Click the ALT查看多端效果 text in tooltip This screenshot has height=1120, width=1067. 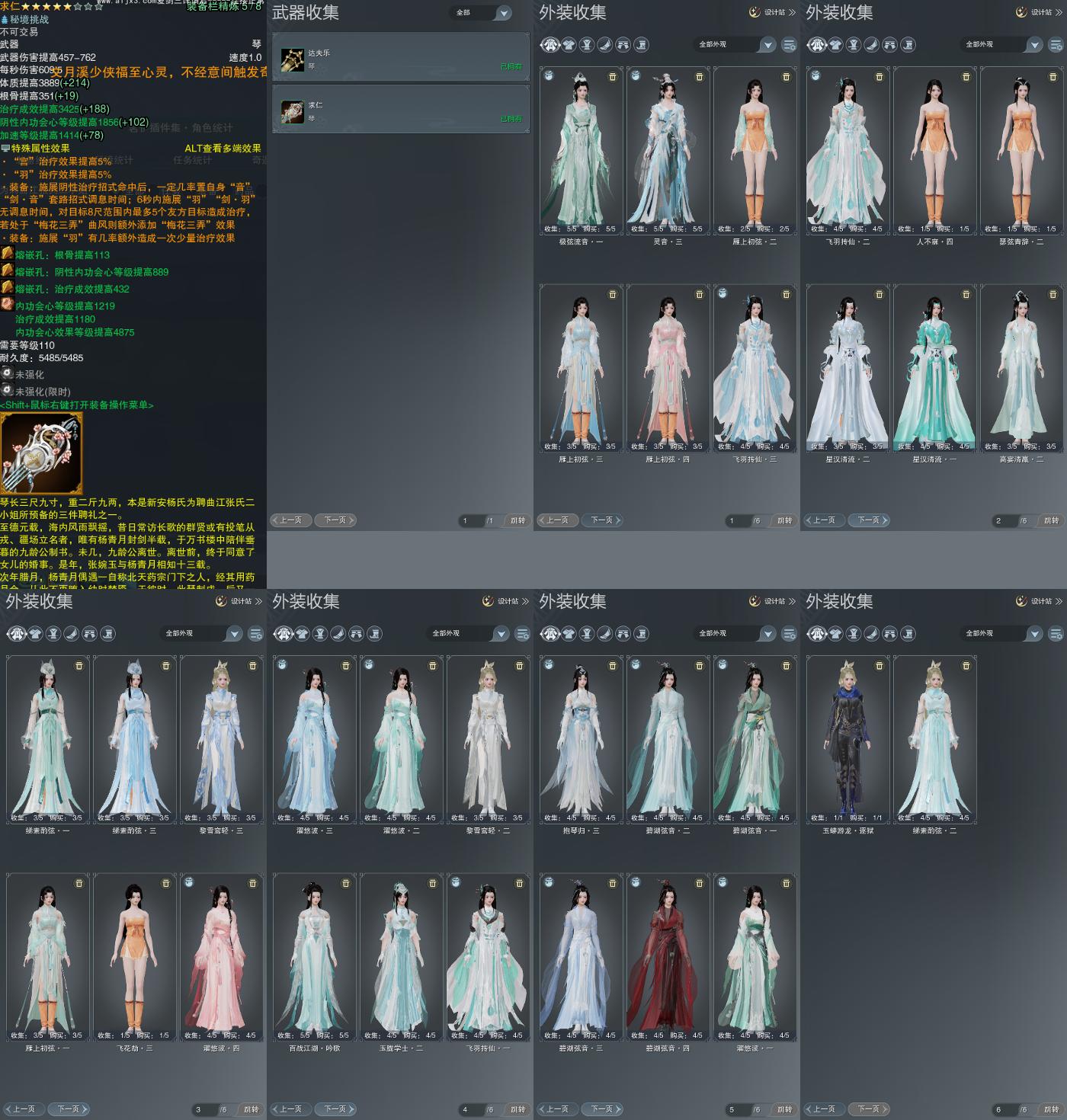(223, 149)
